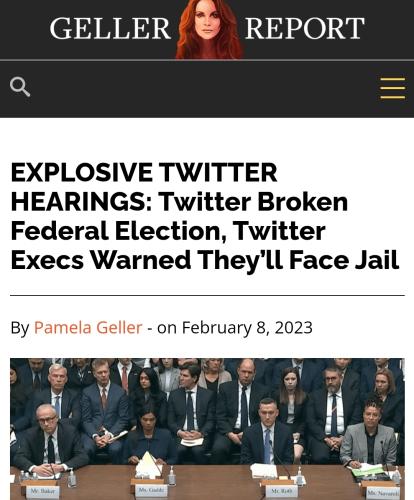The height and width of the screenshot is (500, 414).
Task: Click the tented white paper on table
Action: point(147,464)
